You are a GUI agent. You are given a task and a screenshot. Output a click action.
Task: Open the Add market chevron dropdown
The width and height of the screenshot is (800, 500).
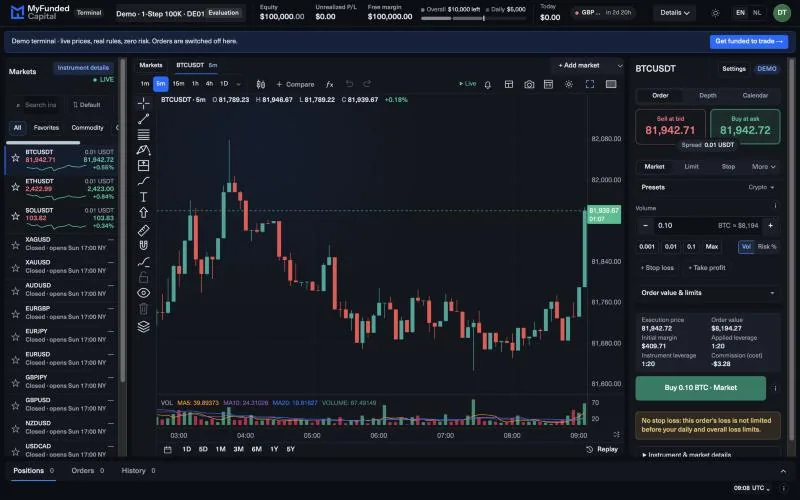pos(620,66)
